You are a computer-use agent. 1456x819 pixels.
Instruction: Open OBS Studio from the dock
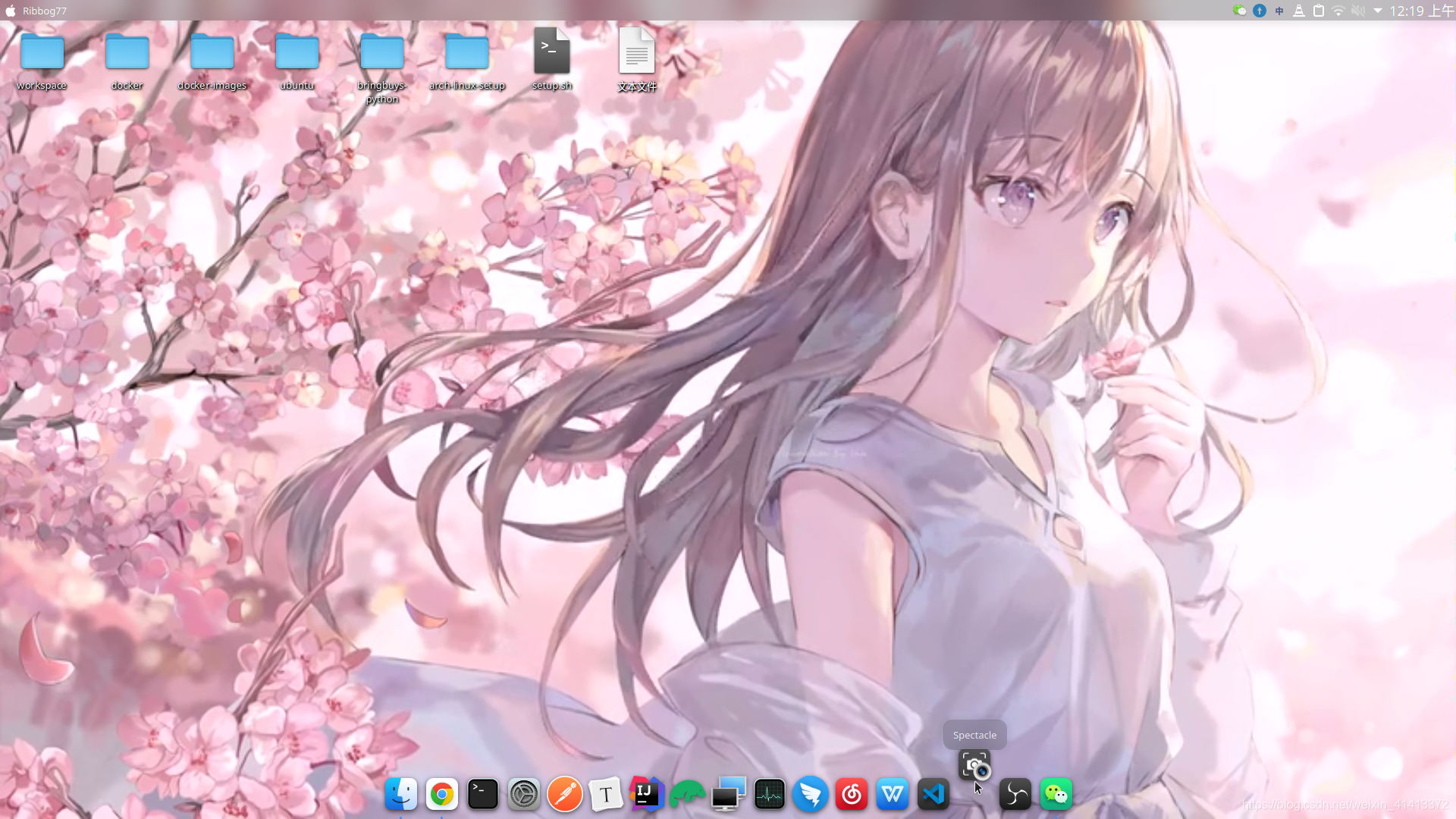pyautogui.click(x=1015, y=794)
